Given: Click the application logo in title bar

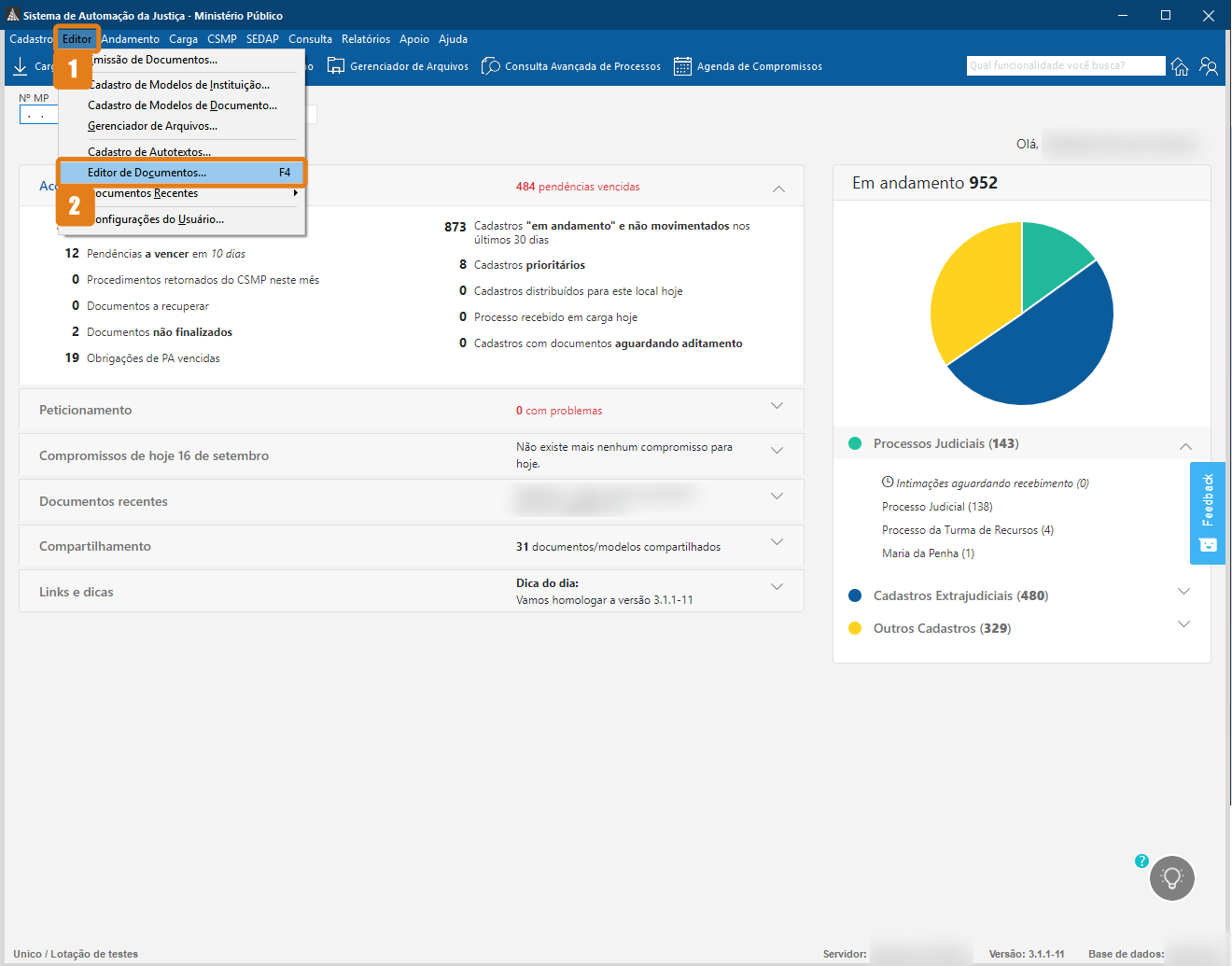Looking at the screenshot, I should click(x=13, y=15).
